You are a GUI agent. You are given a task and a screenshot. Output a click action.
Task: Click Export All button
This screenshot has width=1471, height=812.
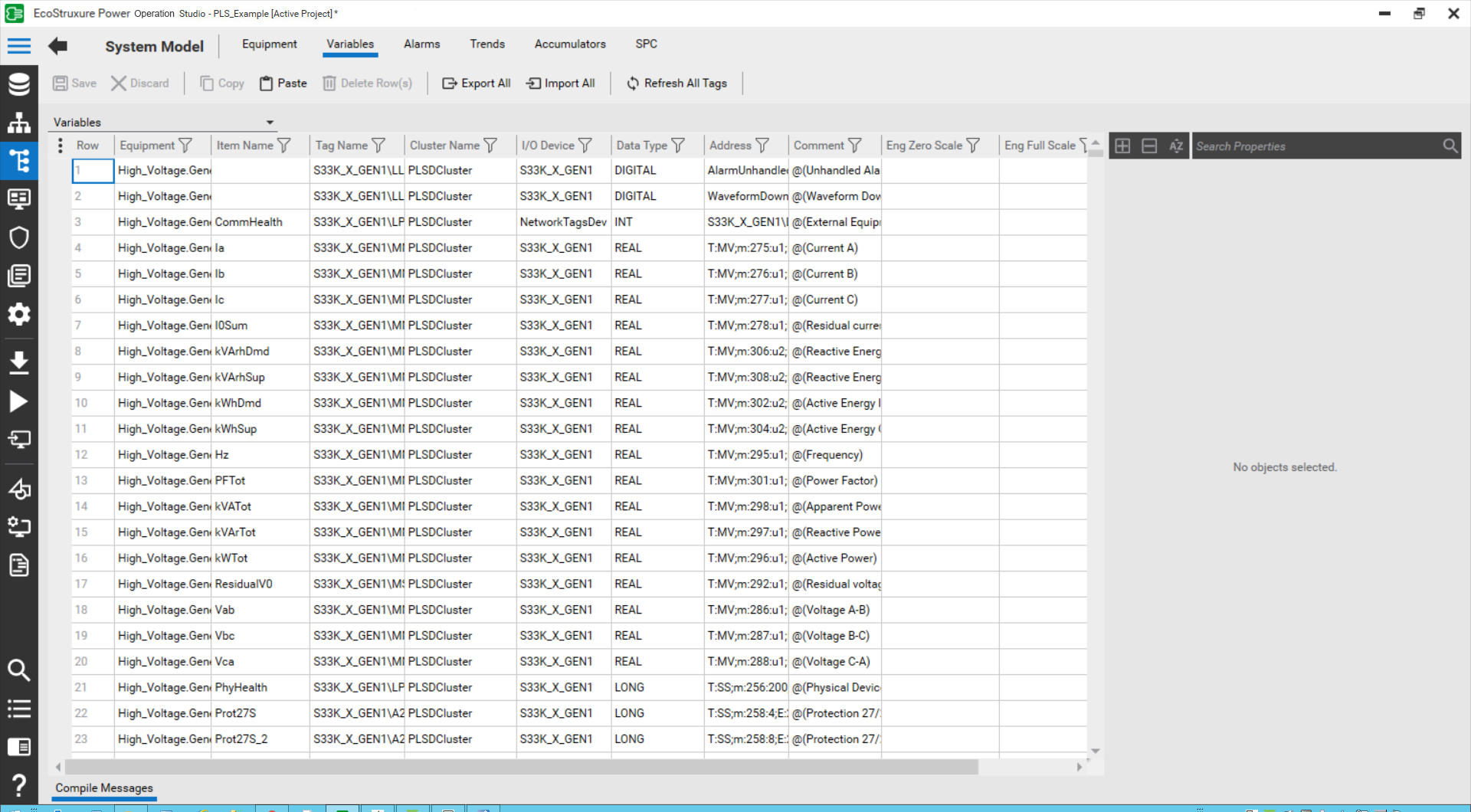click(x=476, y=83)
